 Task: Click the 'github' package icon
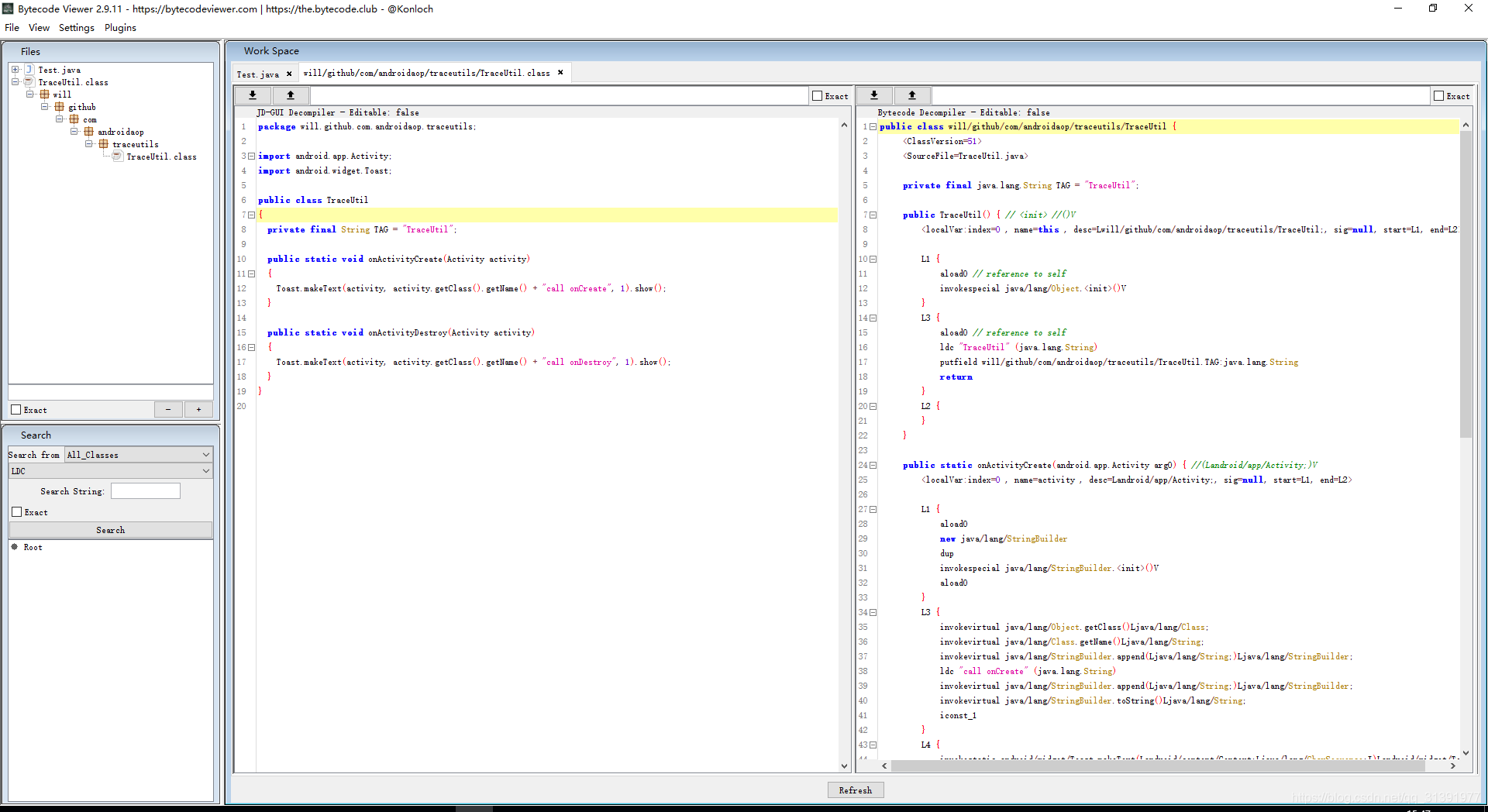click(59, 107)
